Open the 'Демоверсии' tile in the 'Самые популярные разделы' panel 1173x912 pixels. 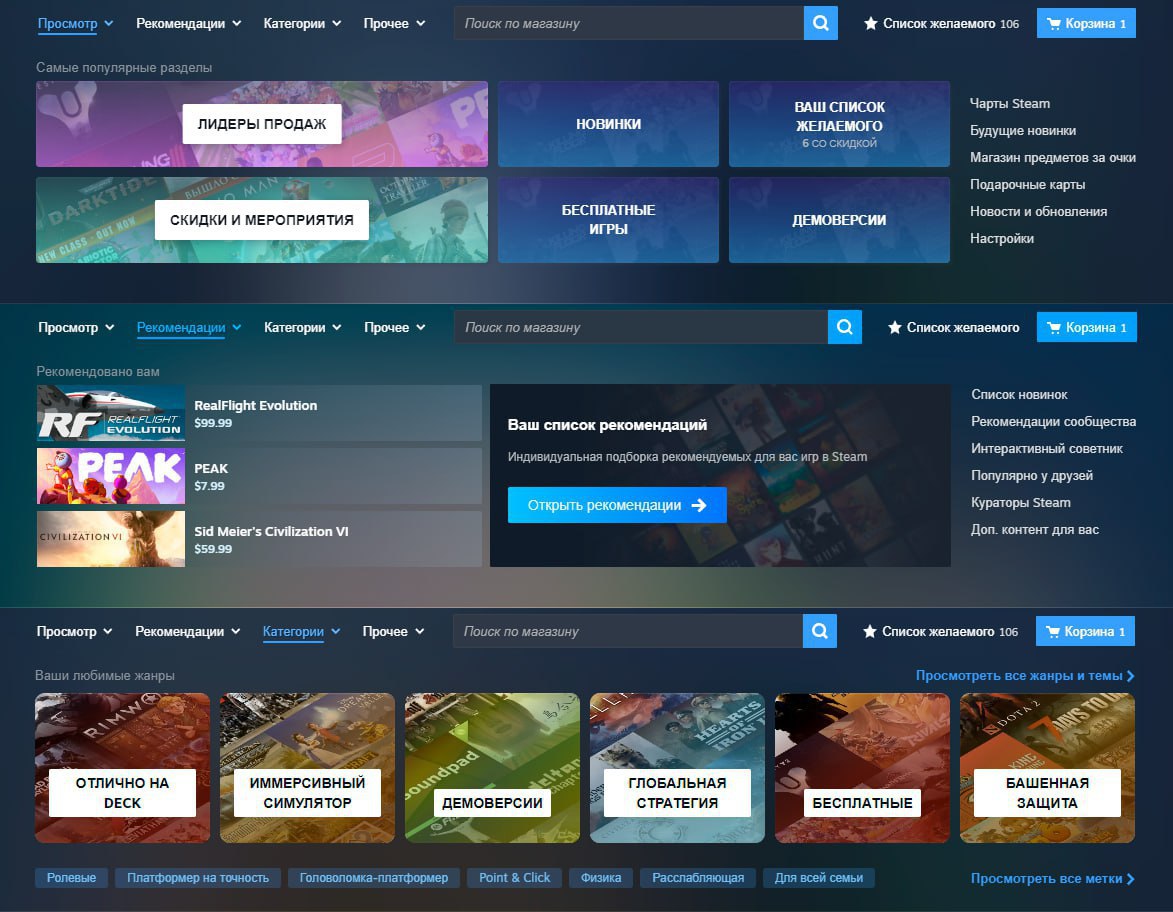[839, 220]
